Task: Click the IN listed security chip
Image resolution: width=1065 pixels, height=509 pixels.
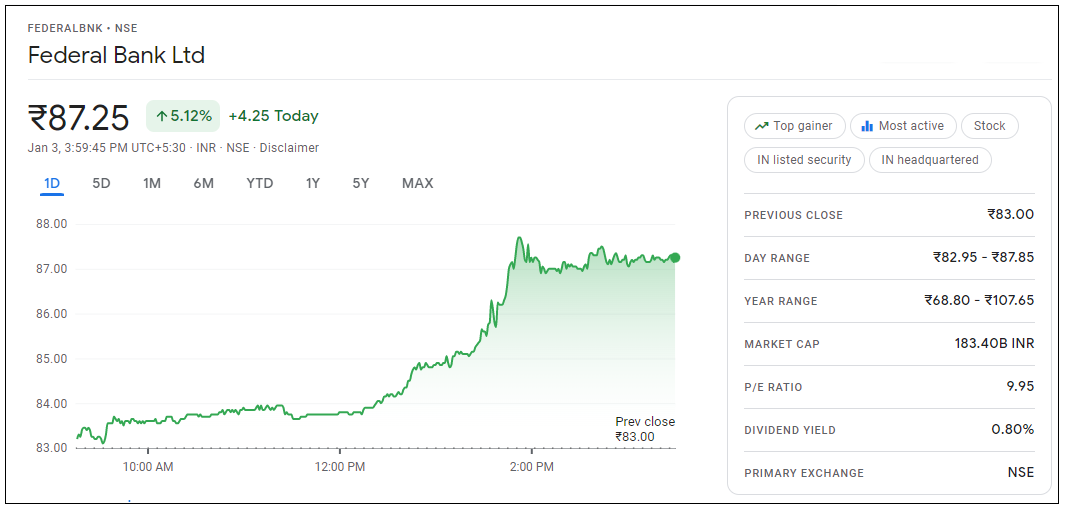Action: point(804,160)
